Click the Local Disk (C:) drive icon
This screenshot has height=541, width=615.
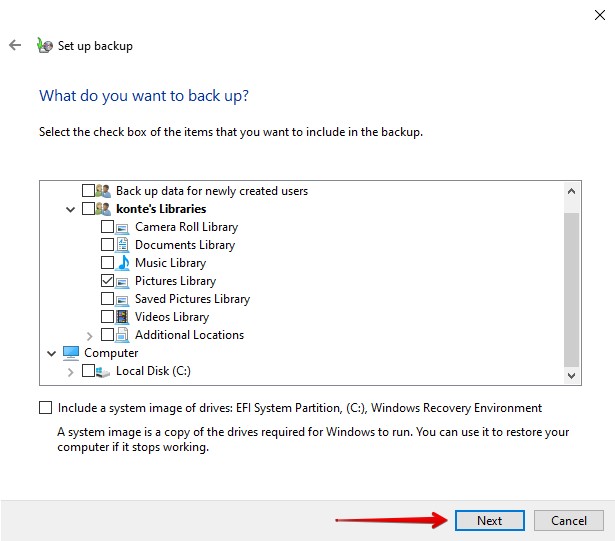tap(103, 371)
